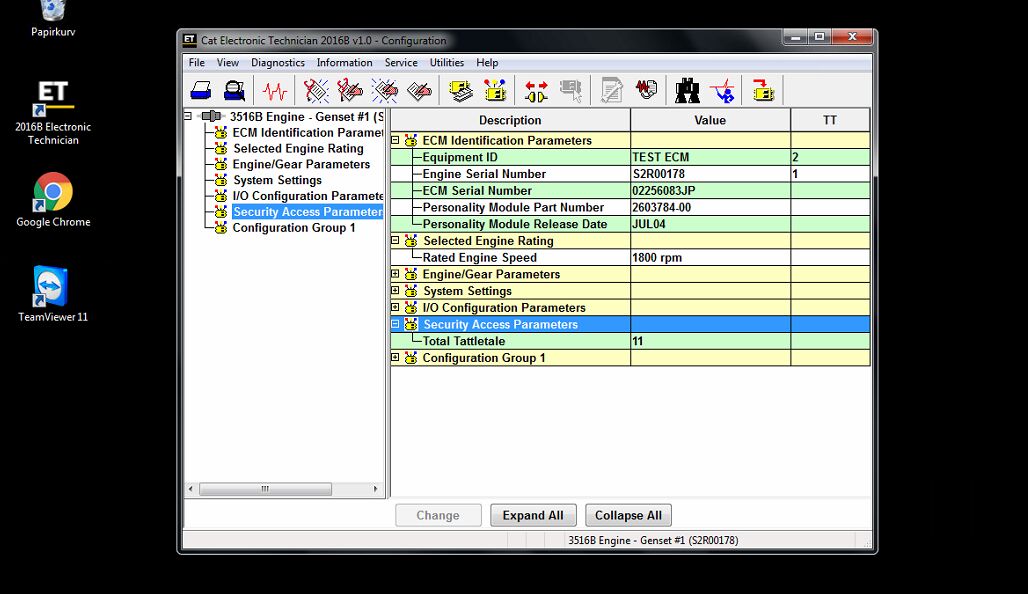Click the greyed ECM pointer toolbar icon
1028x594 pixels.
[570, 90]
